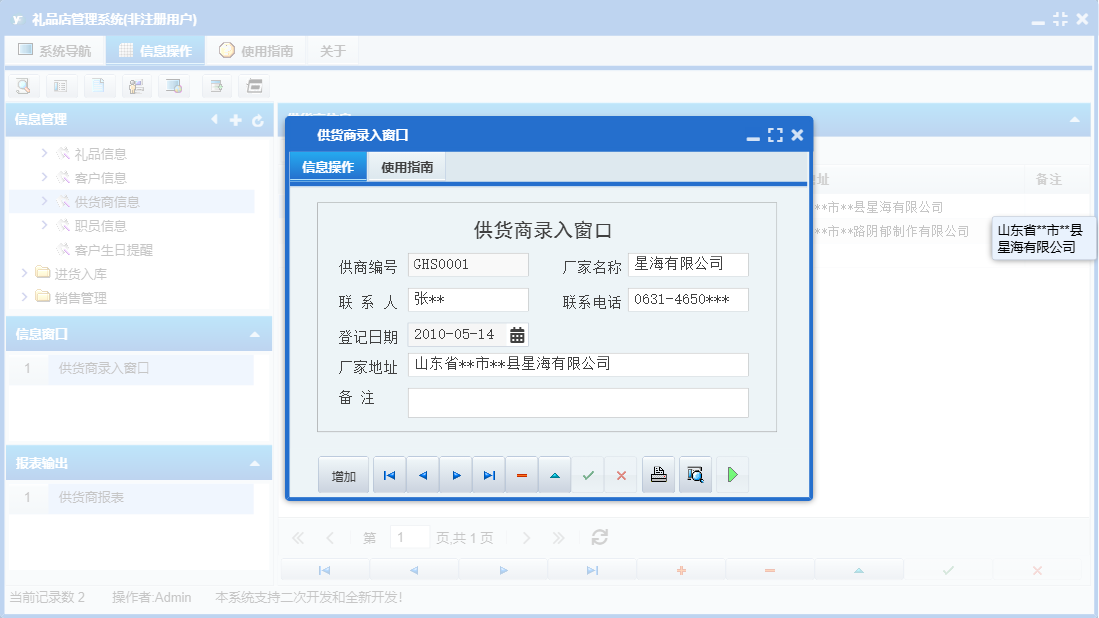Viewport: 1099px width, 618px height.
Task: Go to last page in pager
Action: point(558,537)
